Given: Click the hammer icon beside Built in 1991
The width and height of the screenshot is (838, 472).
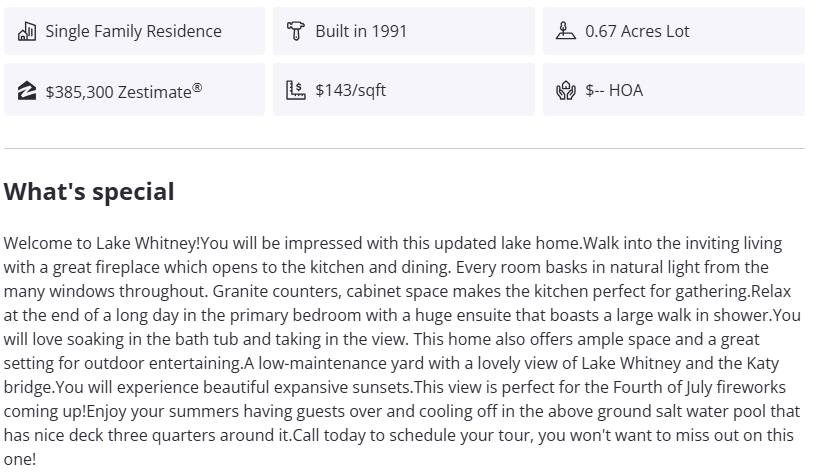Looking at the screenshot, I should click(x=295, y=31).
